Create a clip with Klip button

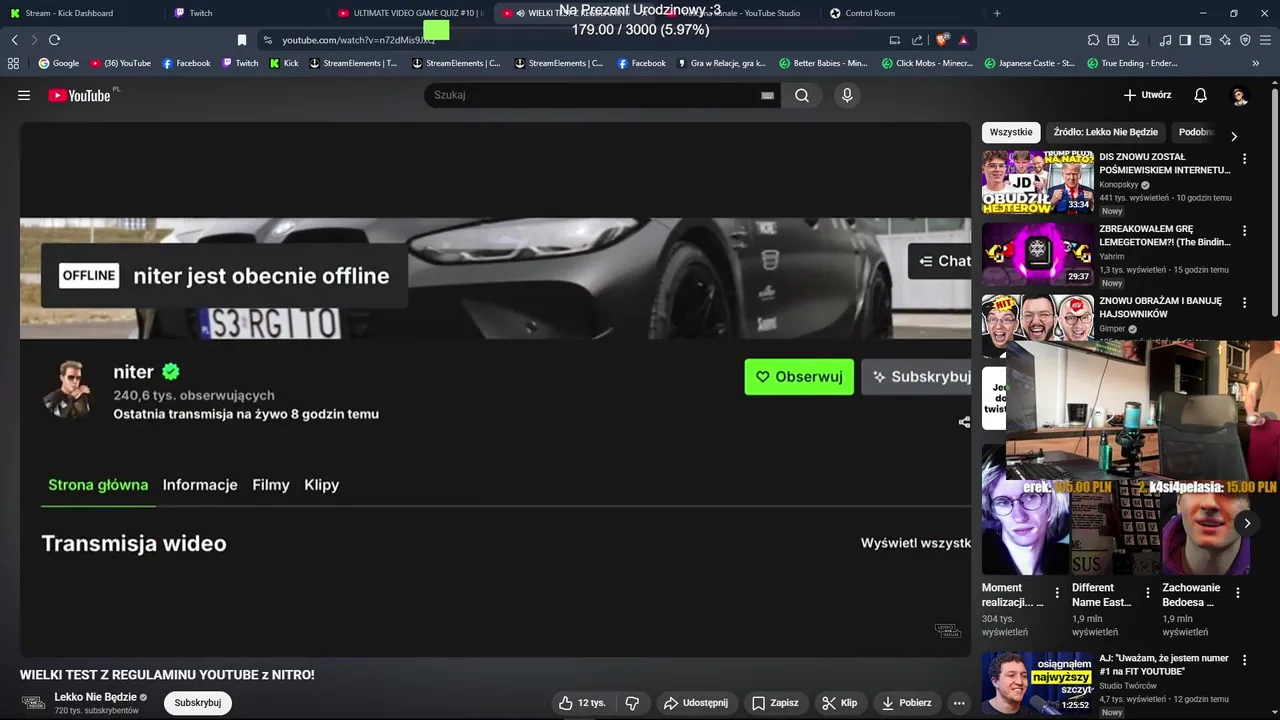[839, 703]
